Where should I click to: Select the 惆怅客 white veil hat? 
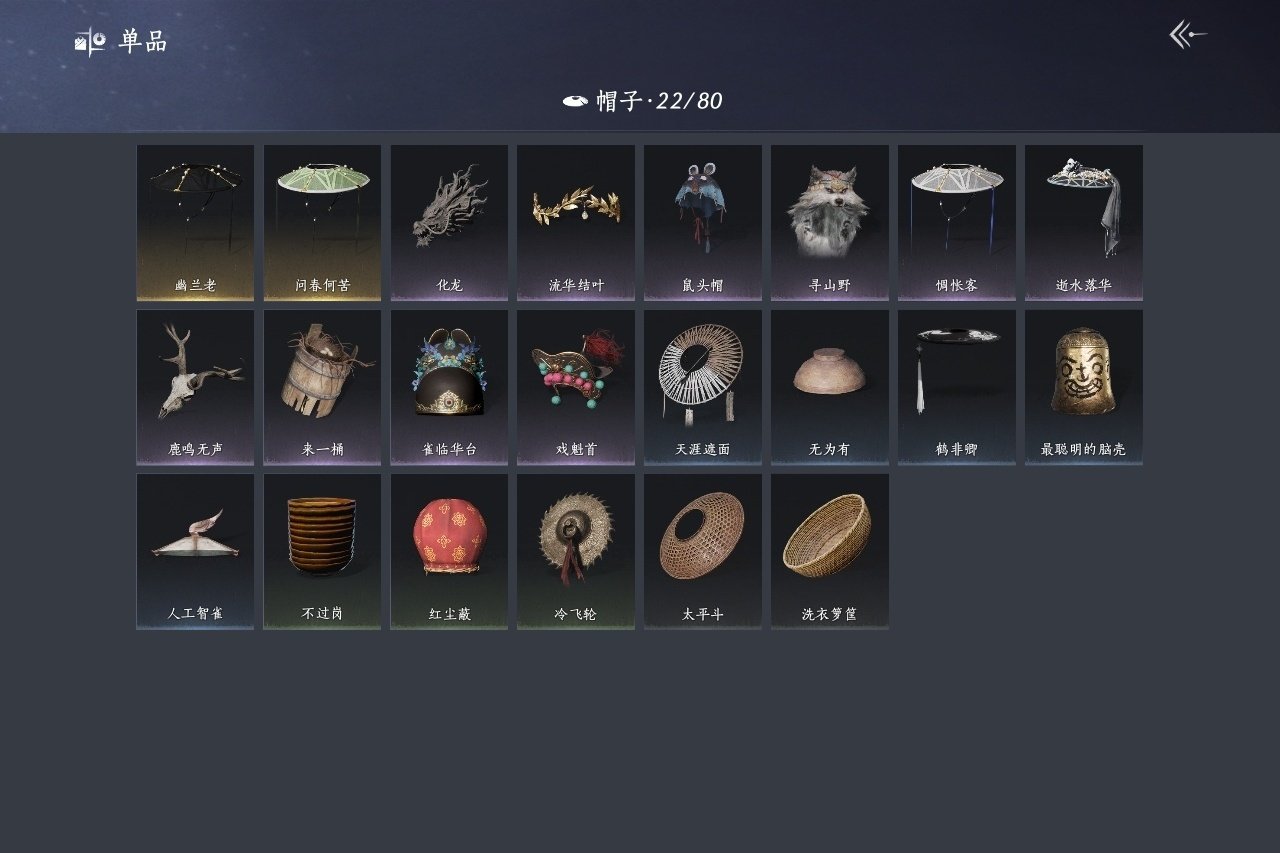[x=957, y=223]
